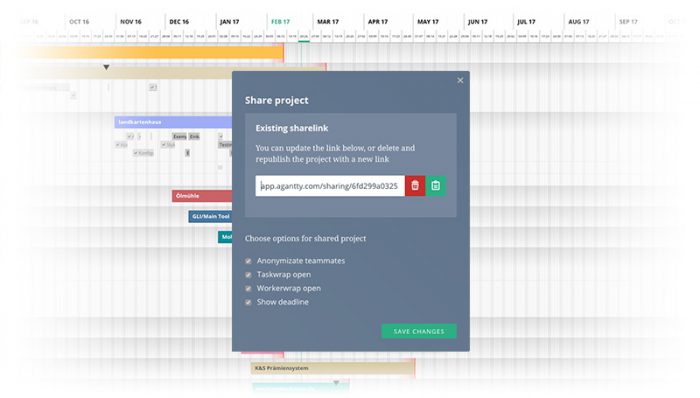Toggle Taskwrap open checkbox

coord(248,275)
